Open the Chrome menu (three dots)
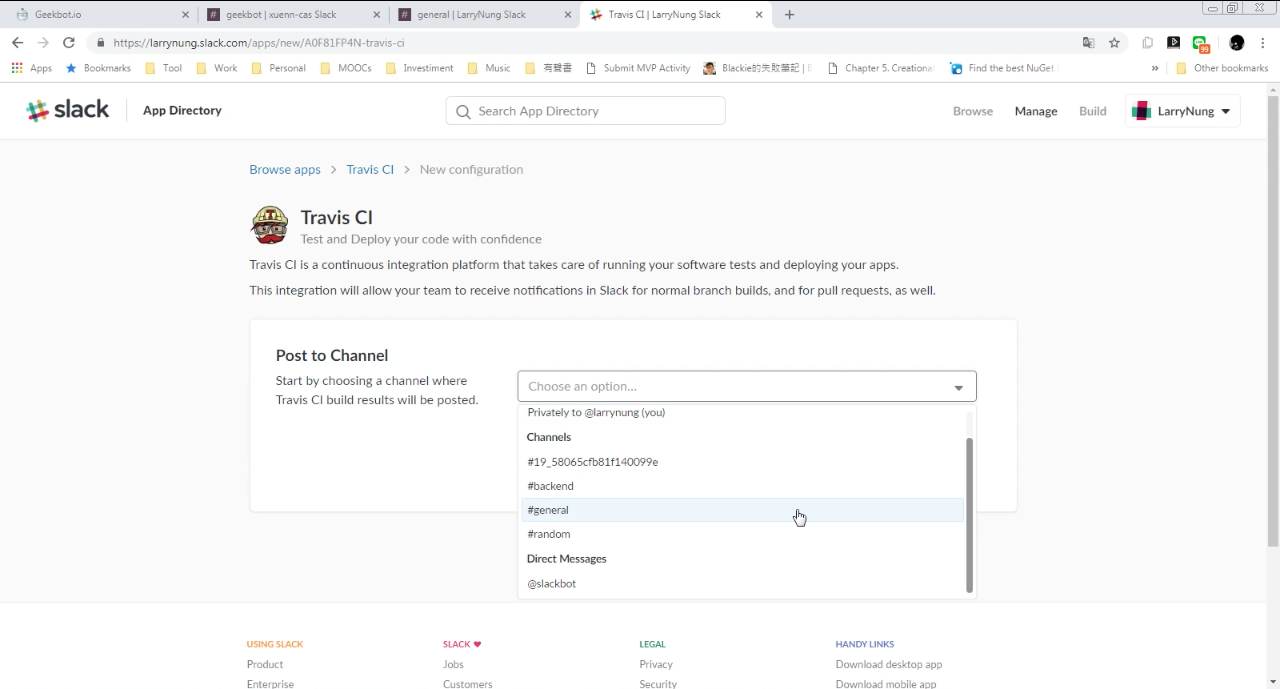Image resolution: width=1280 pixels, height=689 pixels. (1264, 43)
